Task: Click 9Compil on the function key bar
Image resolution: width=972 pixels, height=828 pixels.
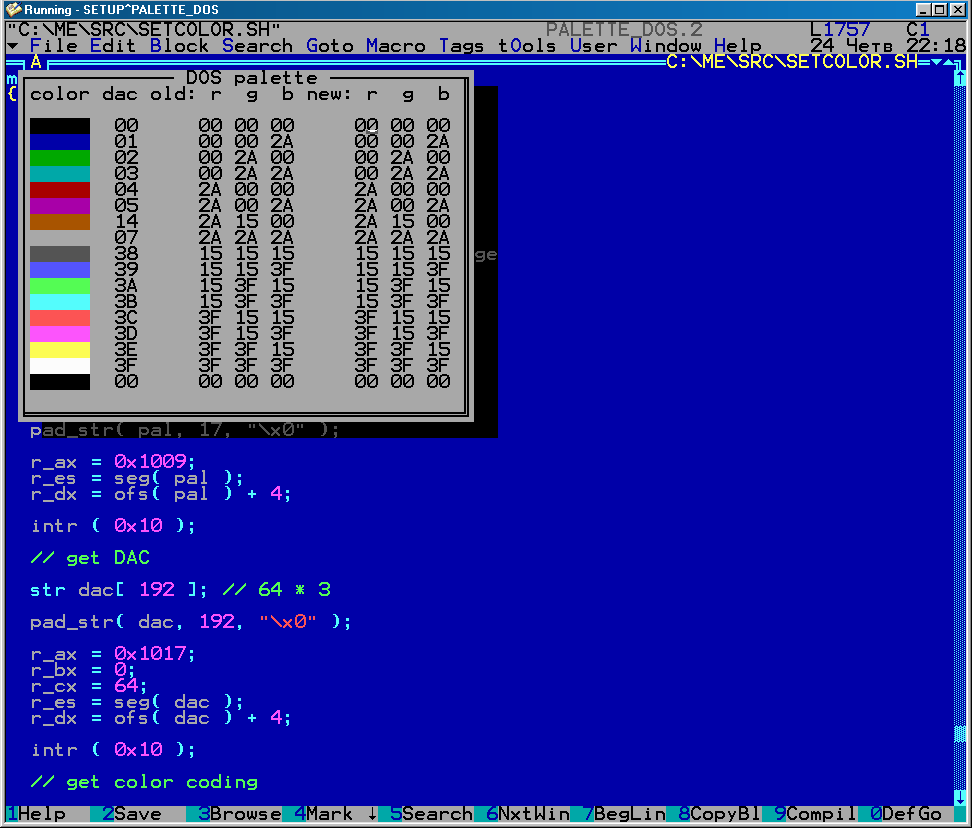Action: tap(816, 814)
